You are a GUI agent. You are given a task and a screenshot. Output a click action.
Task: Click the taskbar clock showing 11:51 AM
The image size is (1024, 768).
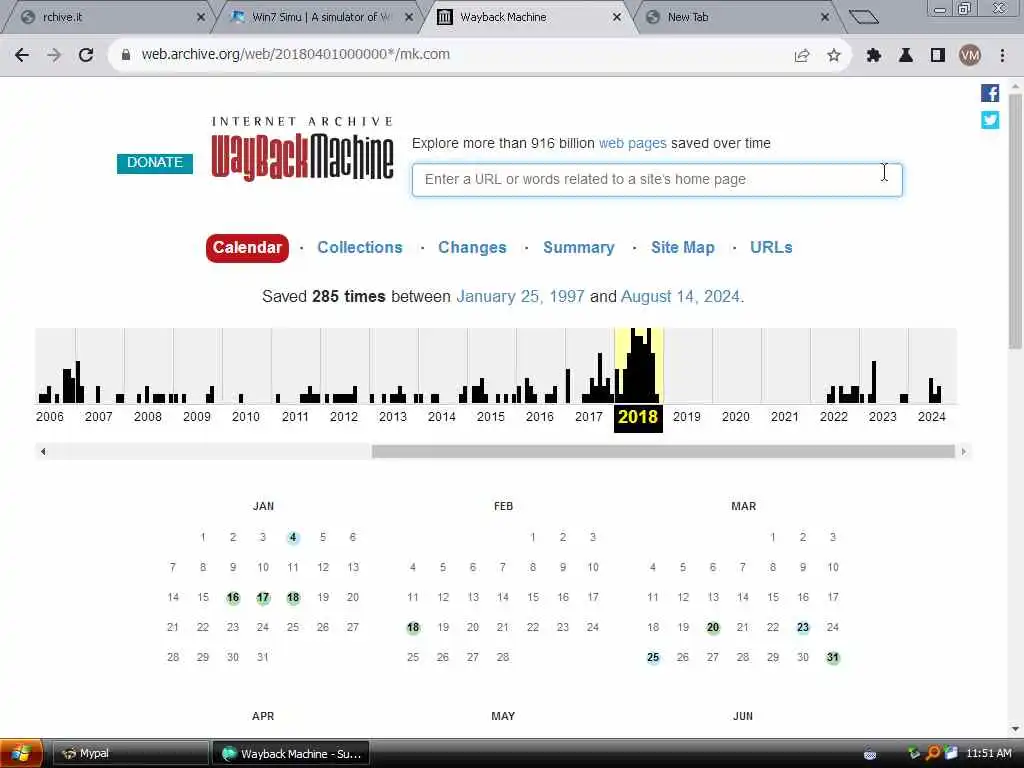(989, 754)
